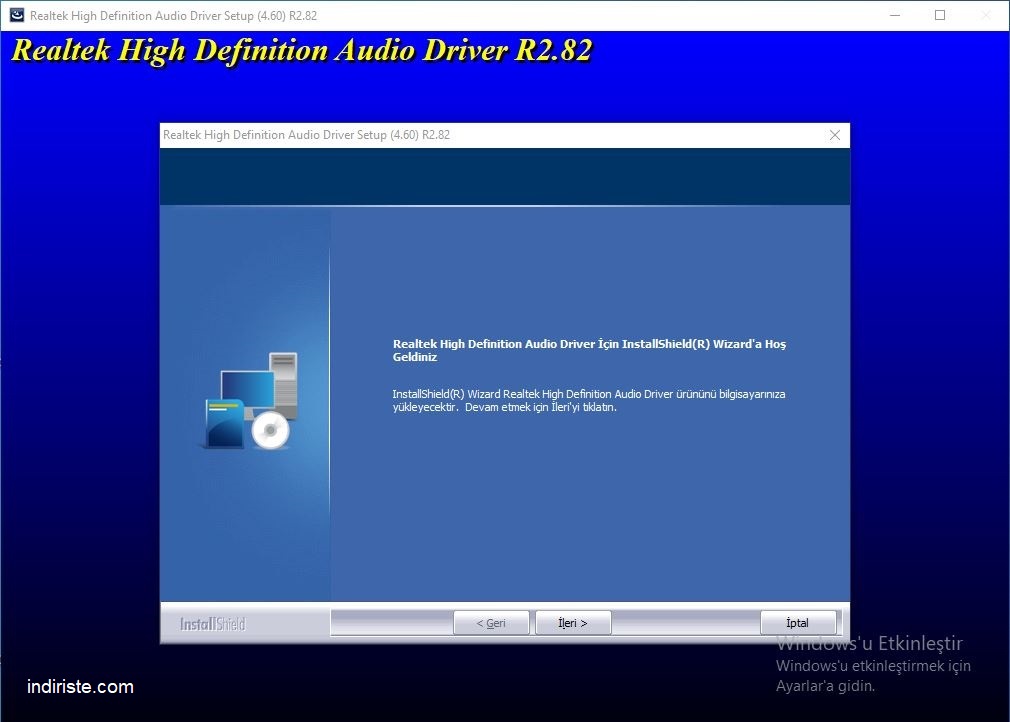Minimize the outer Realtek setup window
This screenshot has height=722, width=1010.
(x=895, y=15)
